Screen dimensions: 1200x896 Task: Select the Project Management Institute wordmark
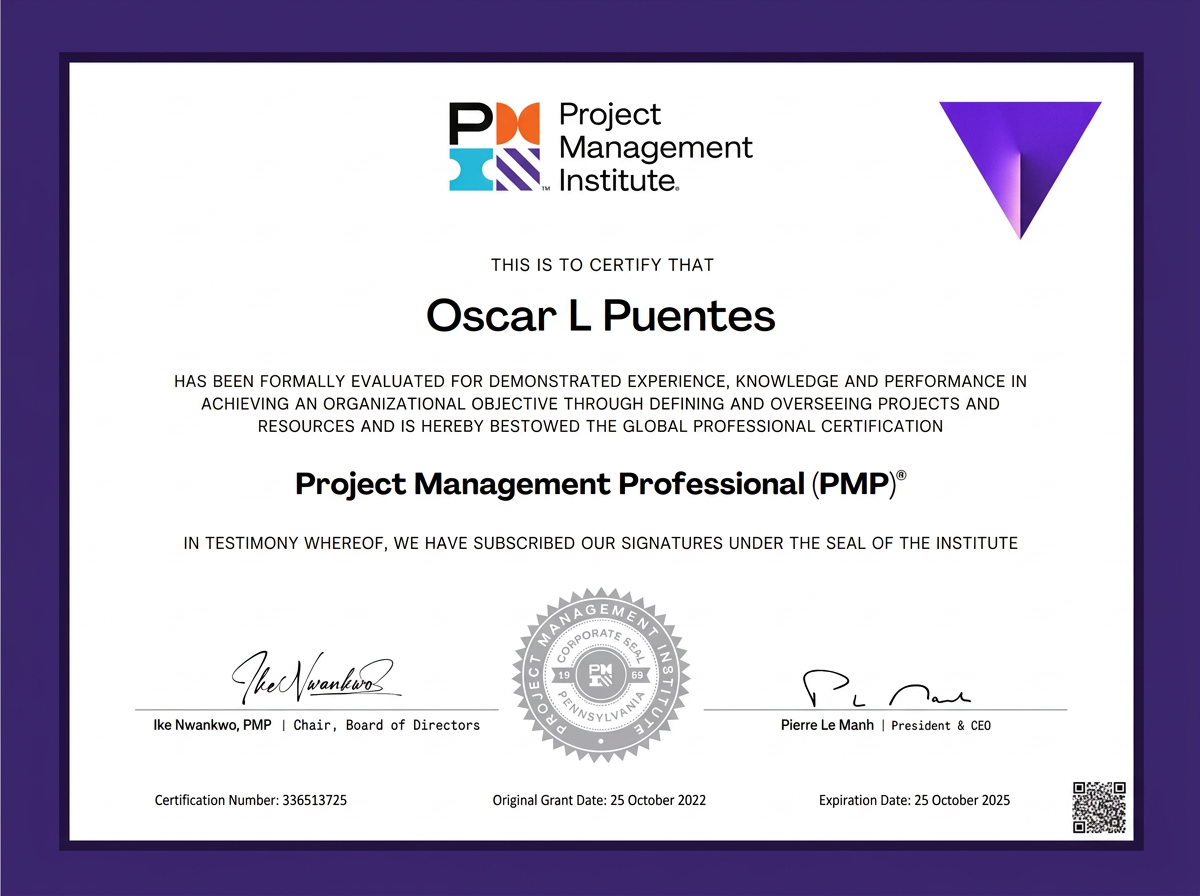pos(655,143)
